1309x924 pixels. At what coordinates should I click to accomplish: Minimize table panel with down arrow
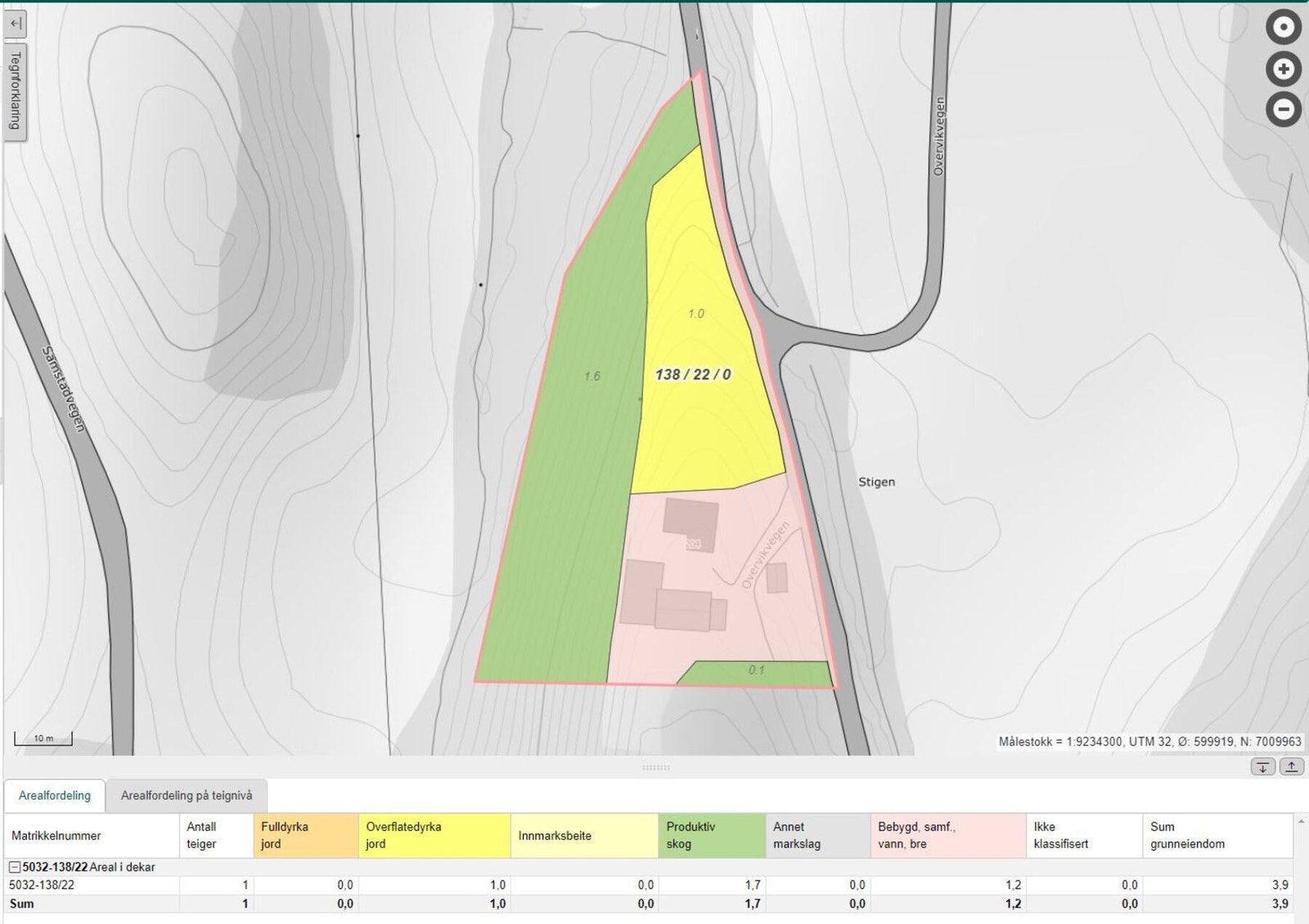point(1262,767)
